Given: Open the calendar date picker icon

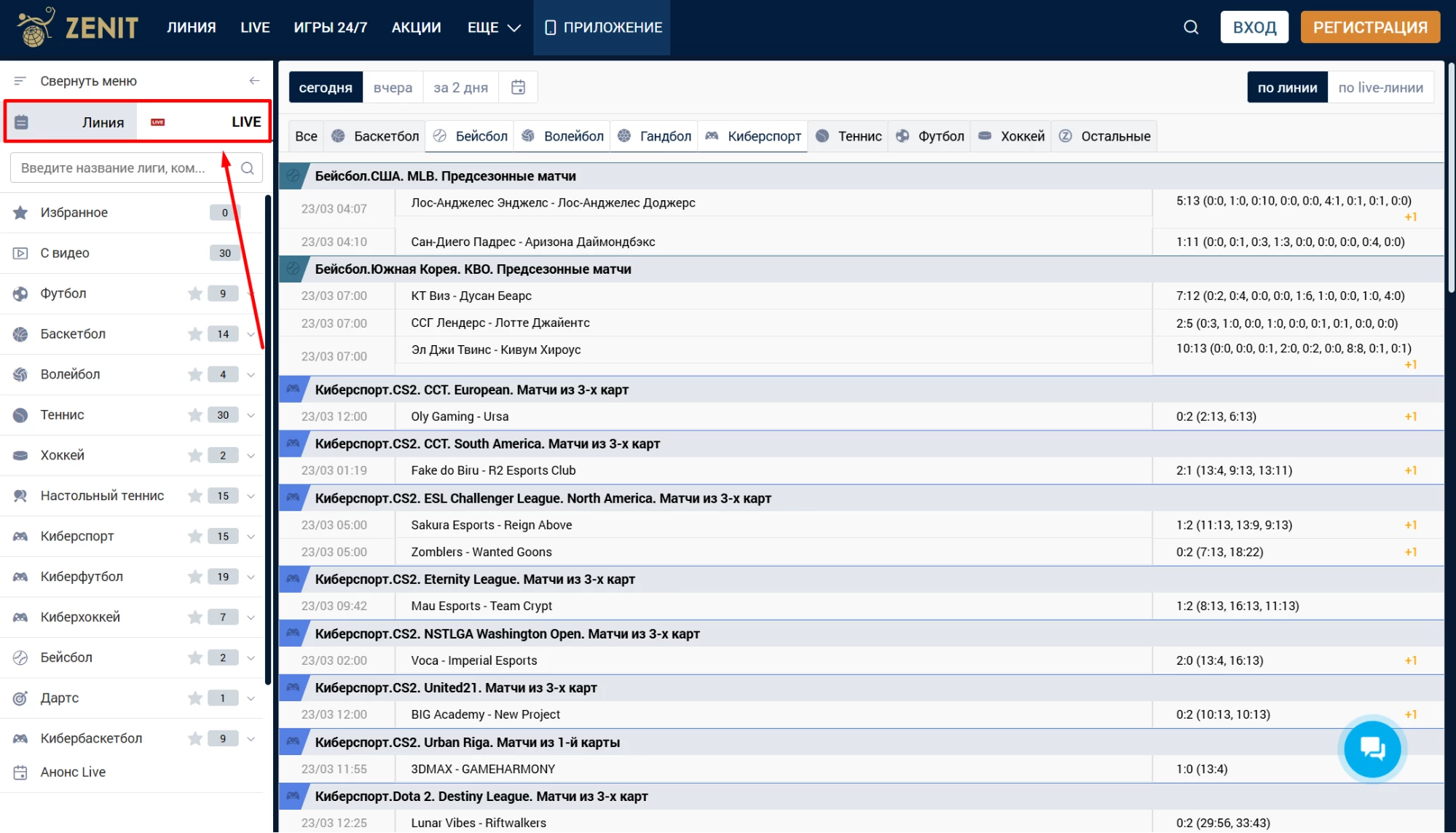Looking at the screenshot, I should point(519,87).
